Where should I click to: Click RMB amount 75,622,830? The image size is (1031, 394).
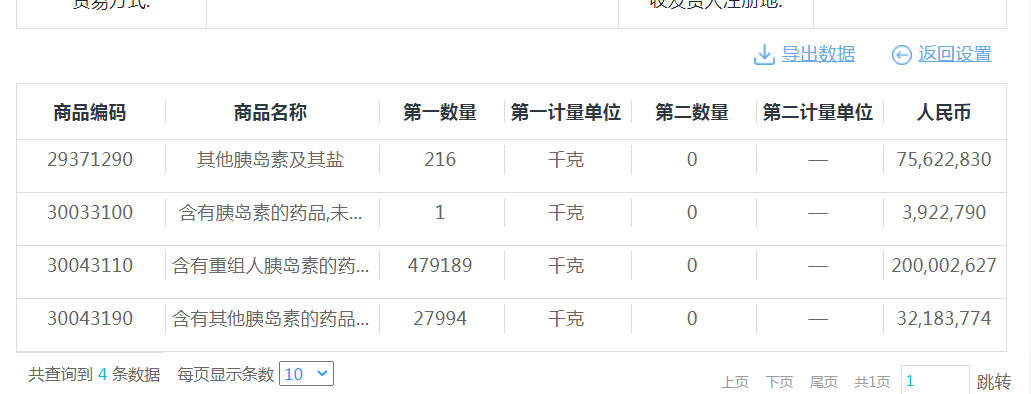[x=944, y=159]
